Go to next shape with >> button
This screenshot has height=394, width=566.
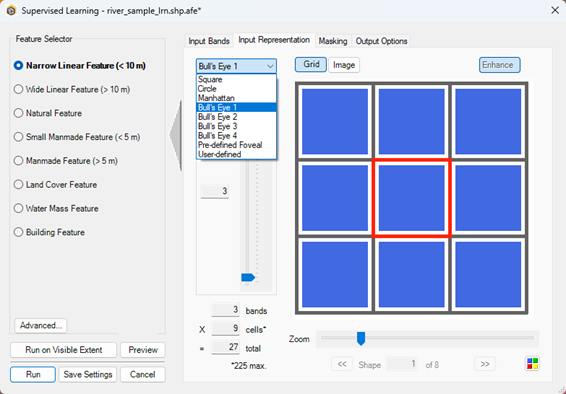coord(485,364)
